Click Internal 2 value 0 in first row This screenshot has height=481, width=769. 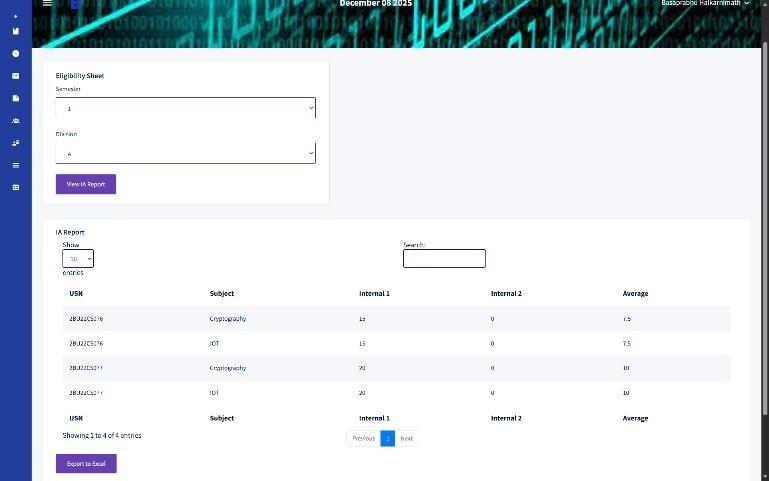[x=492, y=319]
